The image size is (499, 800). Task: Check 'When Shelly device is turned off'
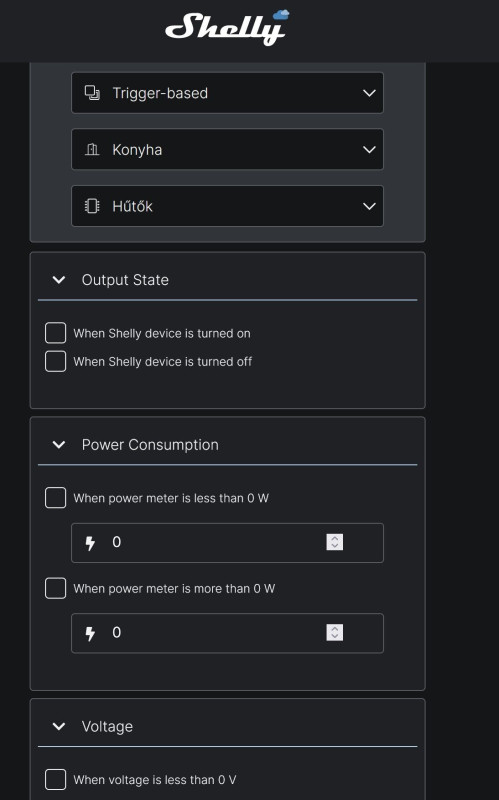pos(56,361)
